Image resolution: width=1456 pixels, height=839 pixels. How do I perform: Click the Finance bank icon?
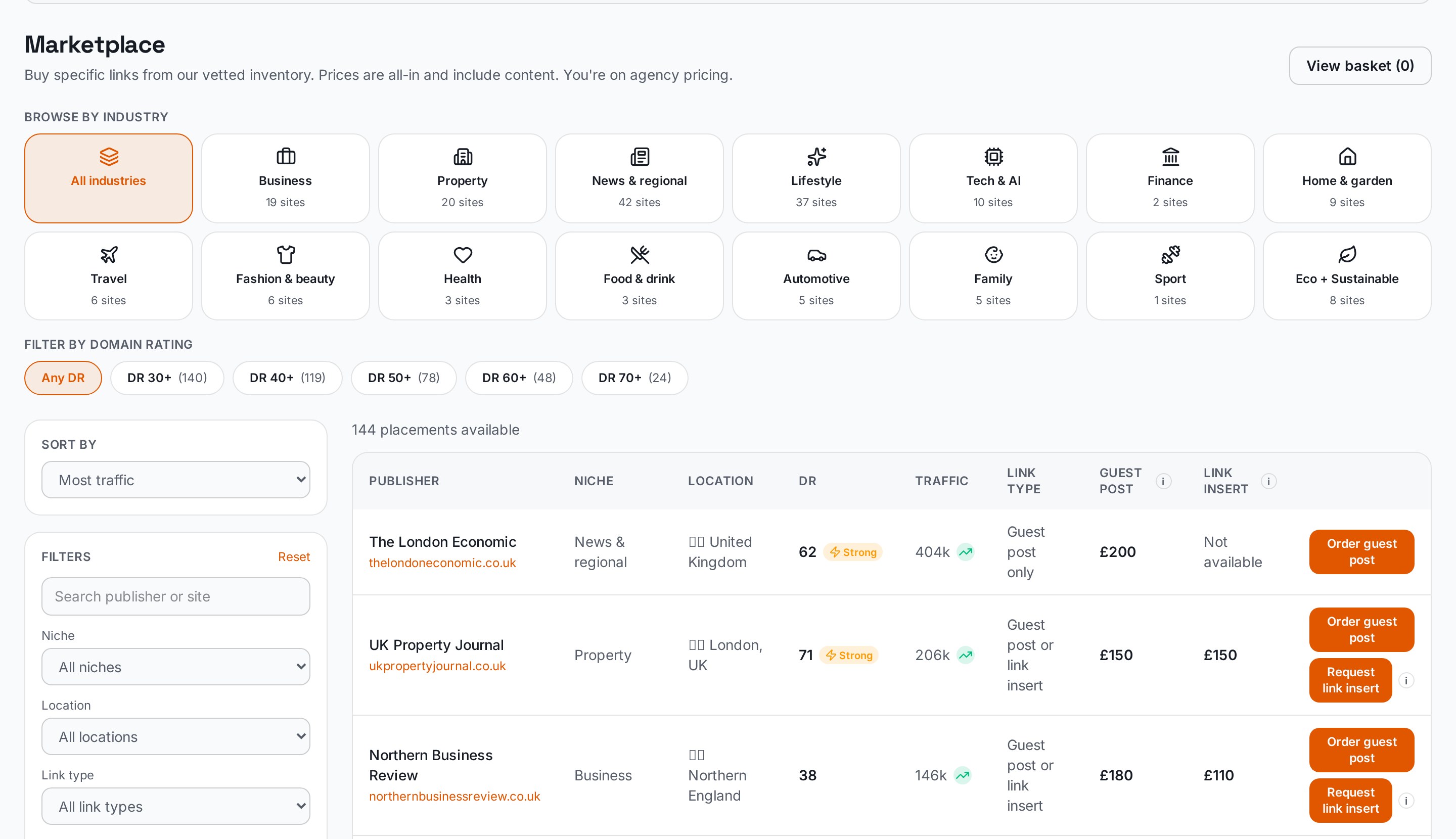click(x=1170, y=156)
